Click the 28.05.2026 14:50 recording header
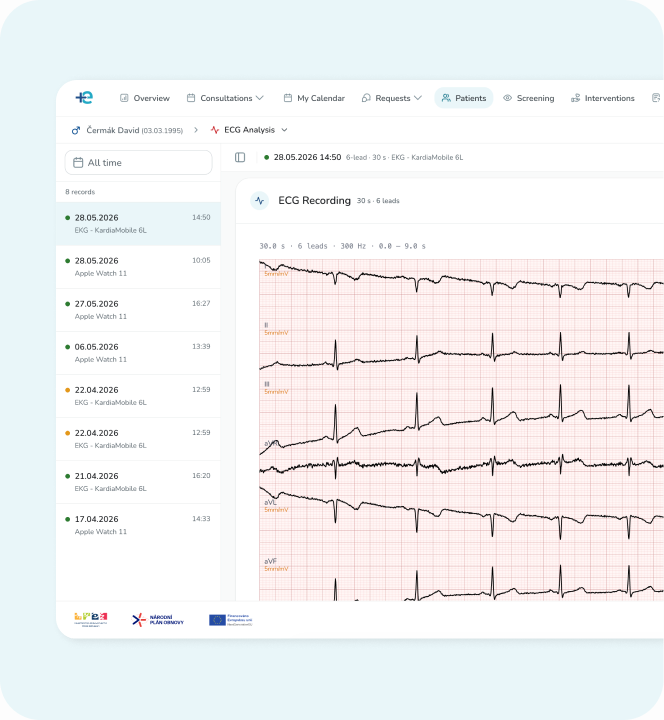664x720 pixels. pos(307,158)
